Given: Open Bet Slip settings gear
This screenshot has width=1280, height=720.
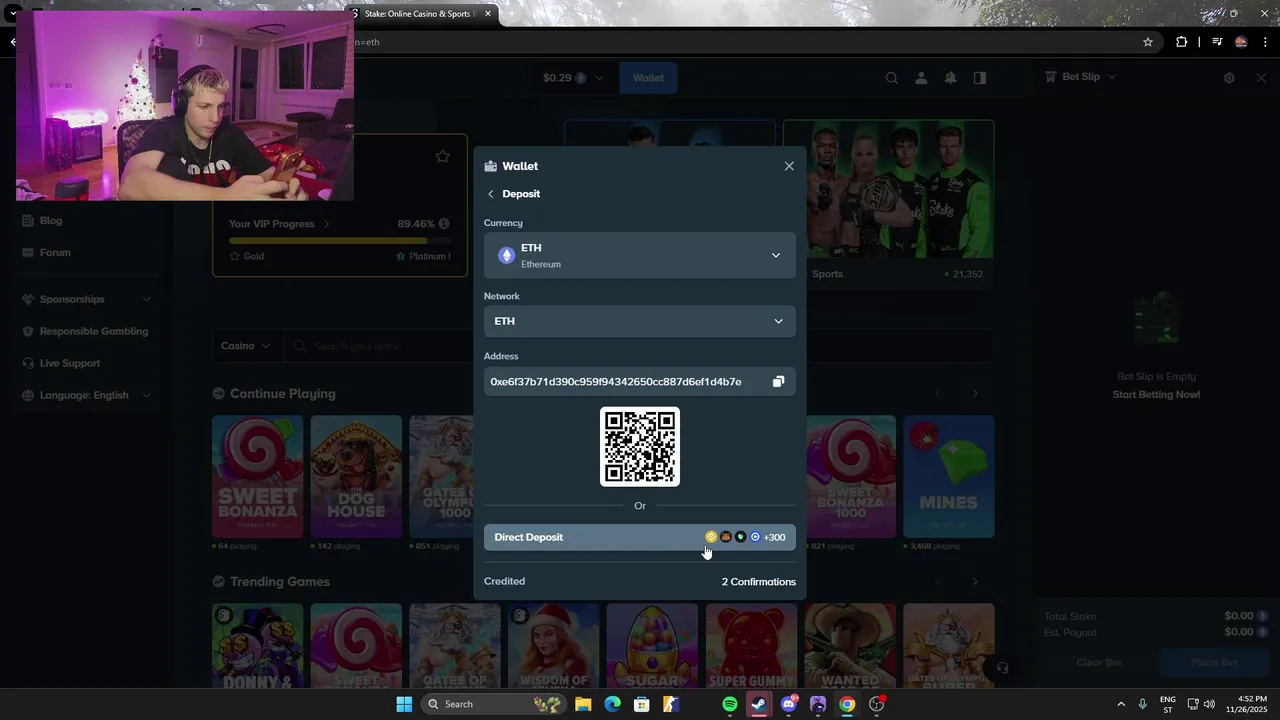Looking at the screenshot, I should point(1229,78).
